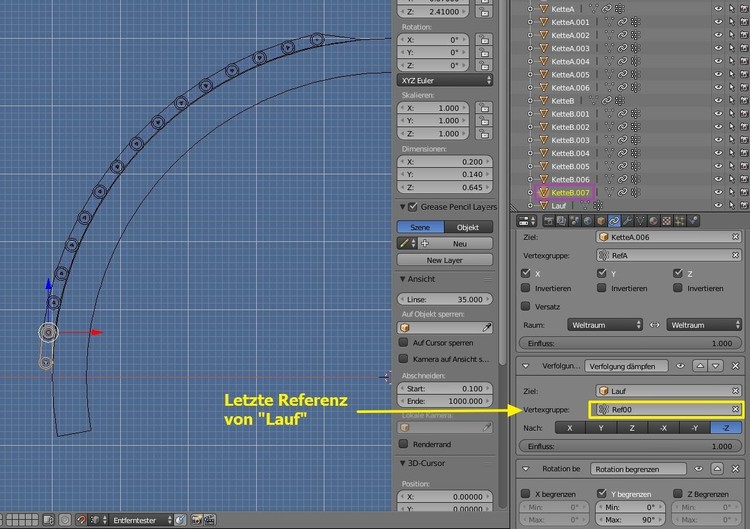Toggle visibility eye for KetteB.007
750x529 pixels.
click(717, 192)
